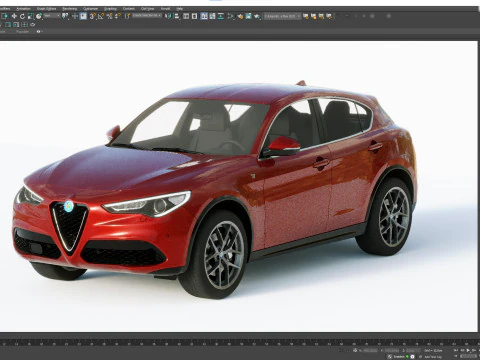Toggle Percent Snap
Viewport: 480px width, 360px height.
pyautogui.click(x=109, y=16)
